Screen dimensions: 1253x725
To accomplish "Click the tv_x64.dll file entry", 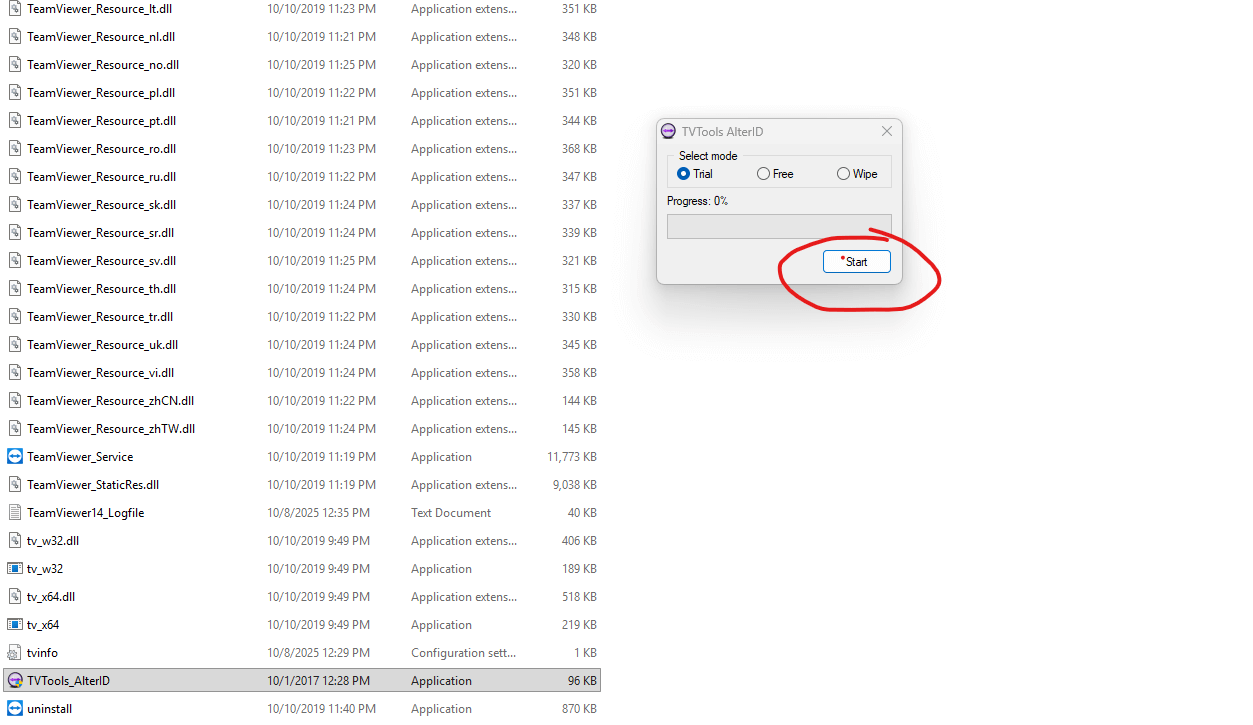I will [51, 597].
